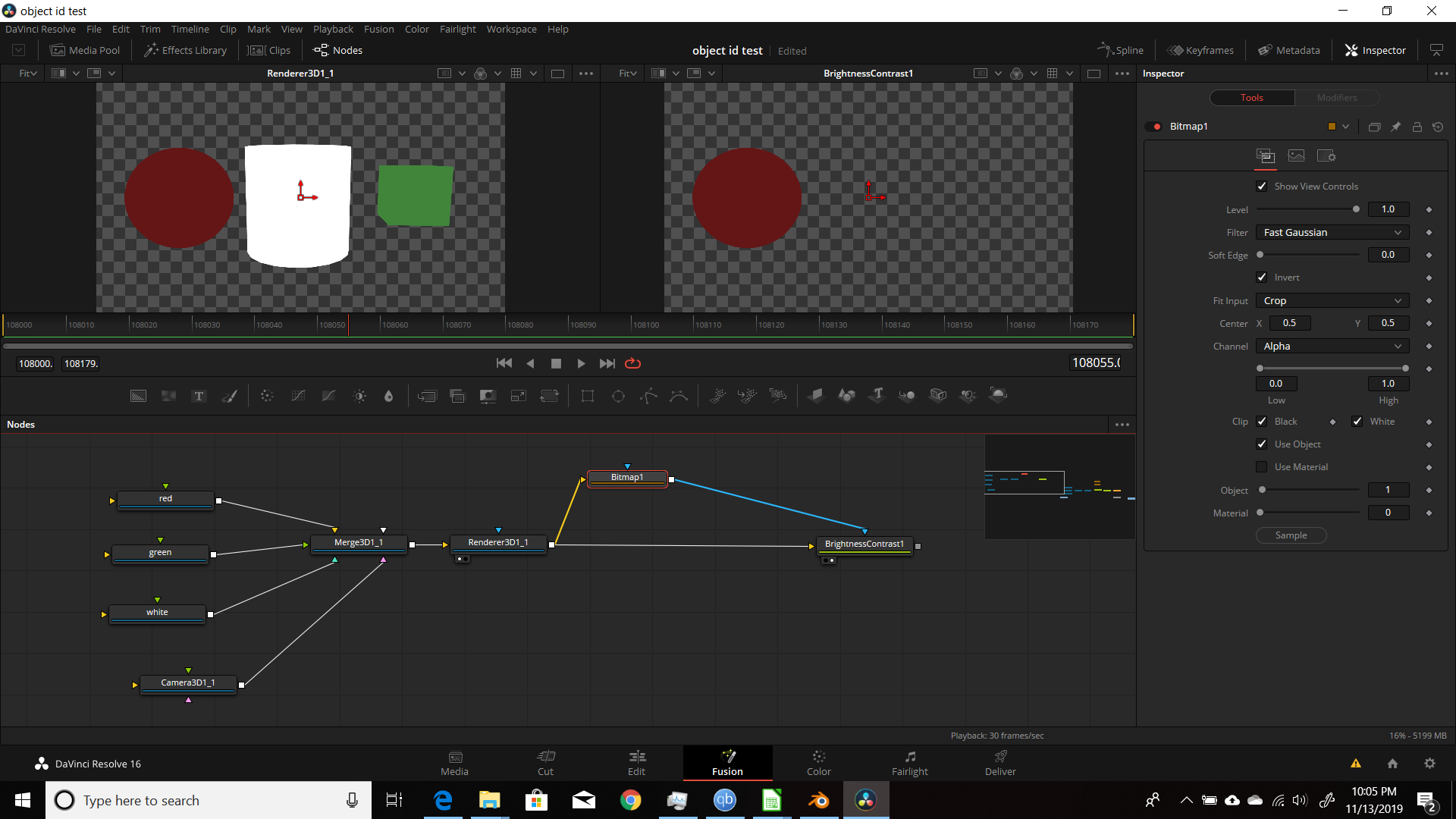The height and width of the screenshot is (819, 1456).
Task: Toggle Use Object checkbox
Action: 1262,444
